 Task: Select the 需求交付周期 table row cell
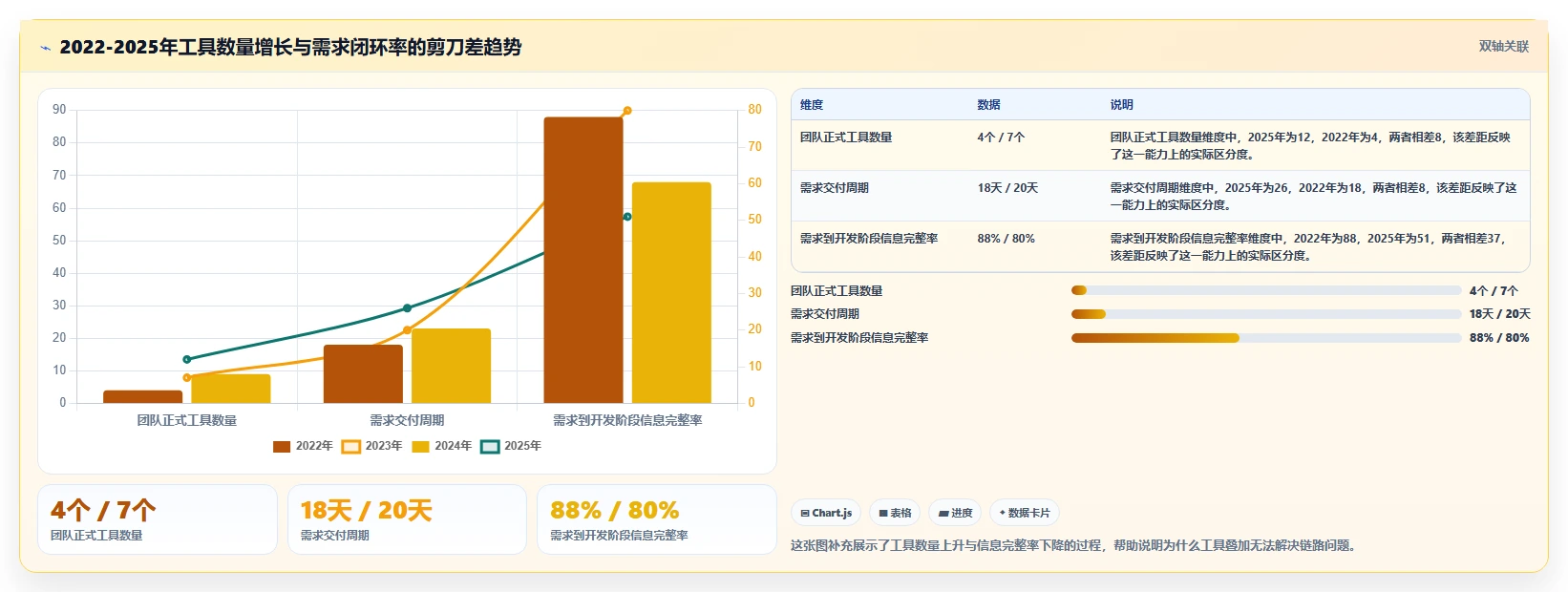[835, 188]
